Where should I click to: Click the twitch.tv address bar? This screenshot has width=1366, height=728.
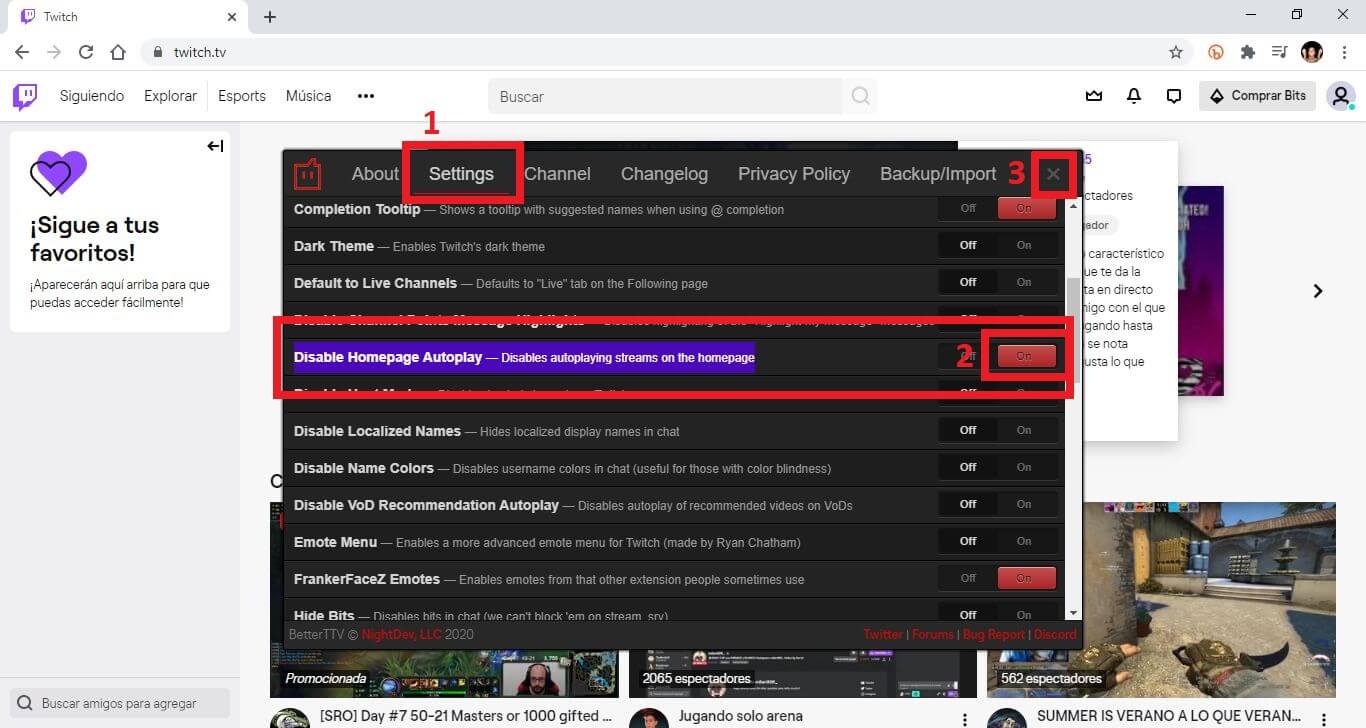(660, 52)
